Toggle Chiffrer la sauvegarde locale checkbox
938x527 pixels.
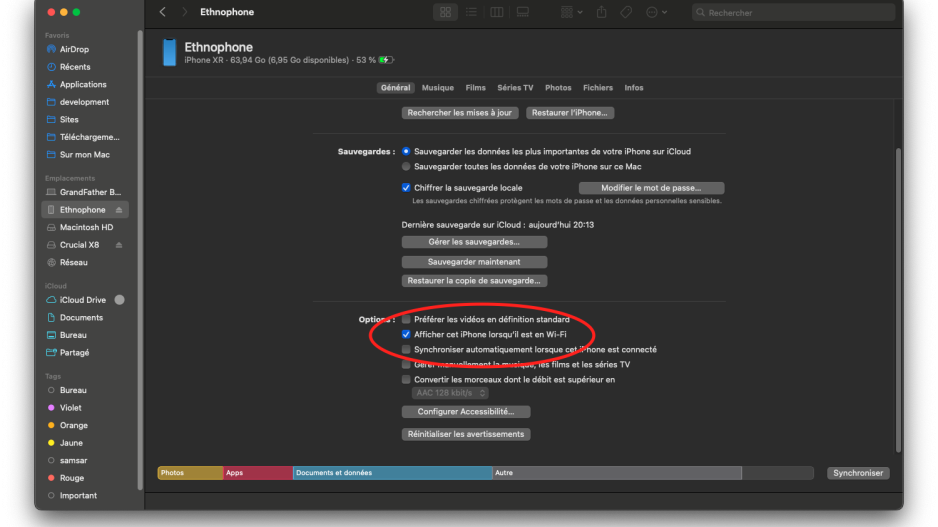(x=406, y=188)
